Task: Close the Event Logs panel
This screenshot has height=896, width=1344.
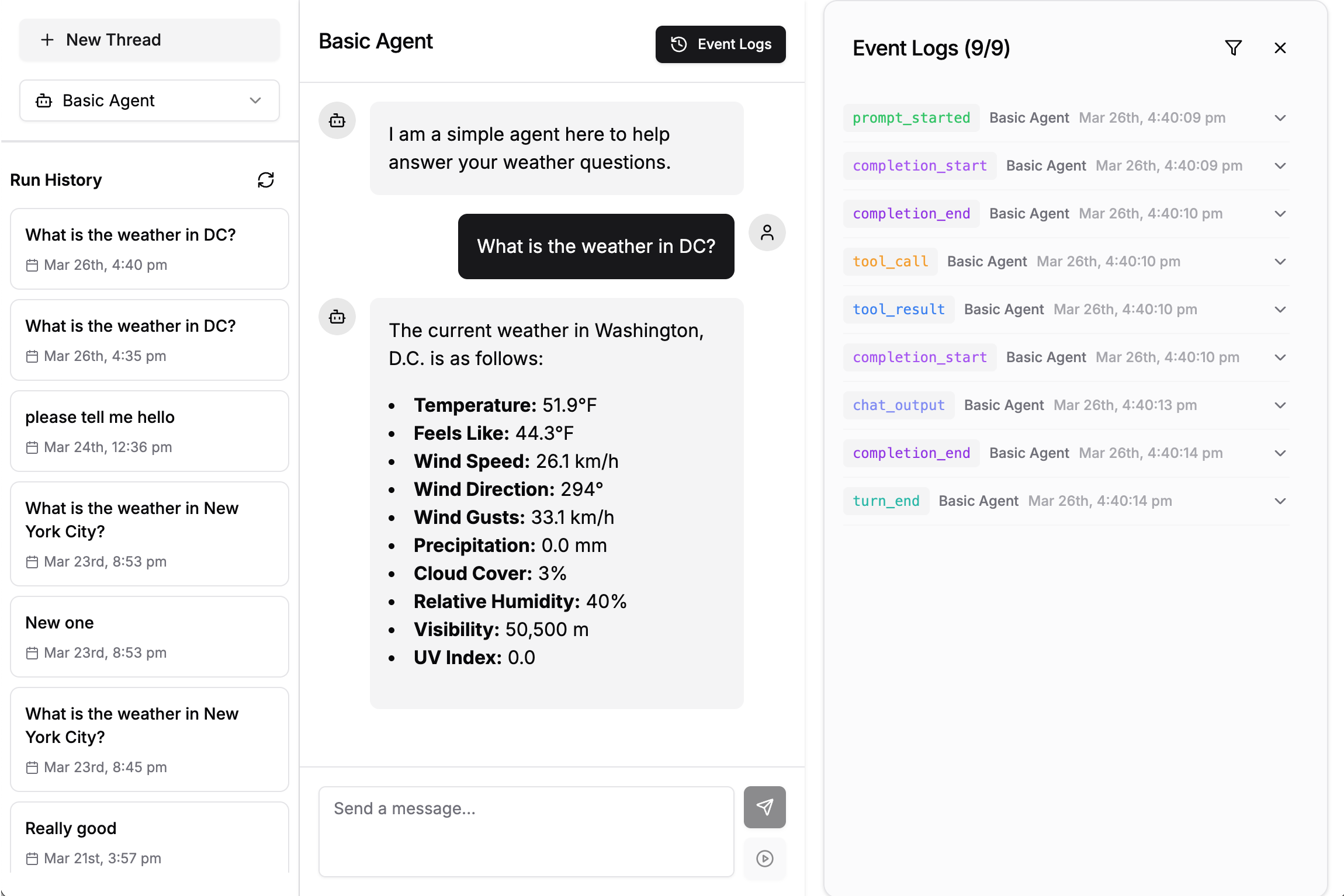Action: pyautogui.click(x=1280, y=48)
